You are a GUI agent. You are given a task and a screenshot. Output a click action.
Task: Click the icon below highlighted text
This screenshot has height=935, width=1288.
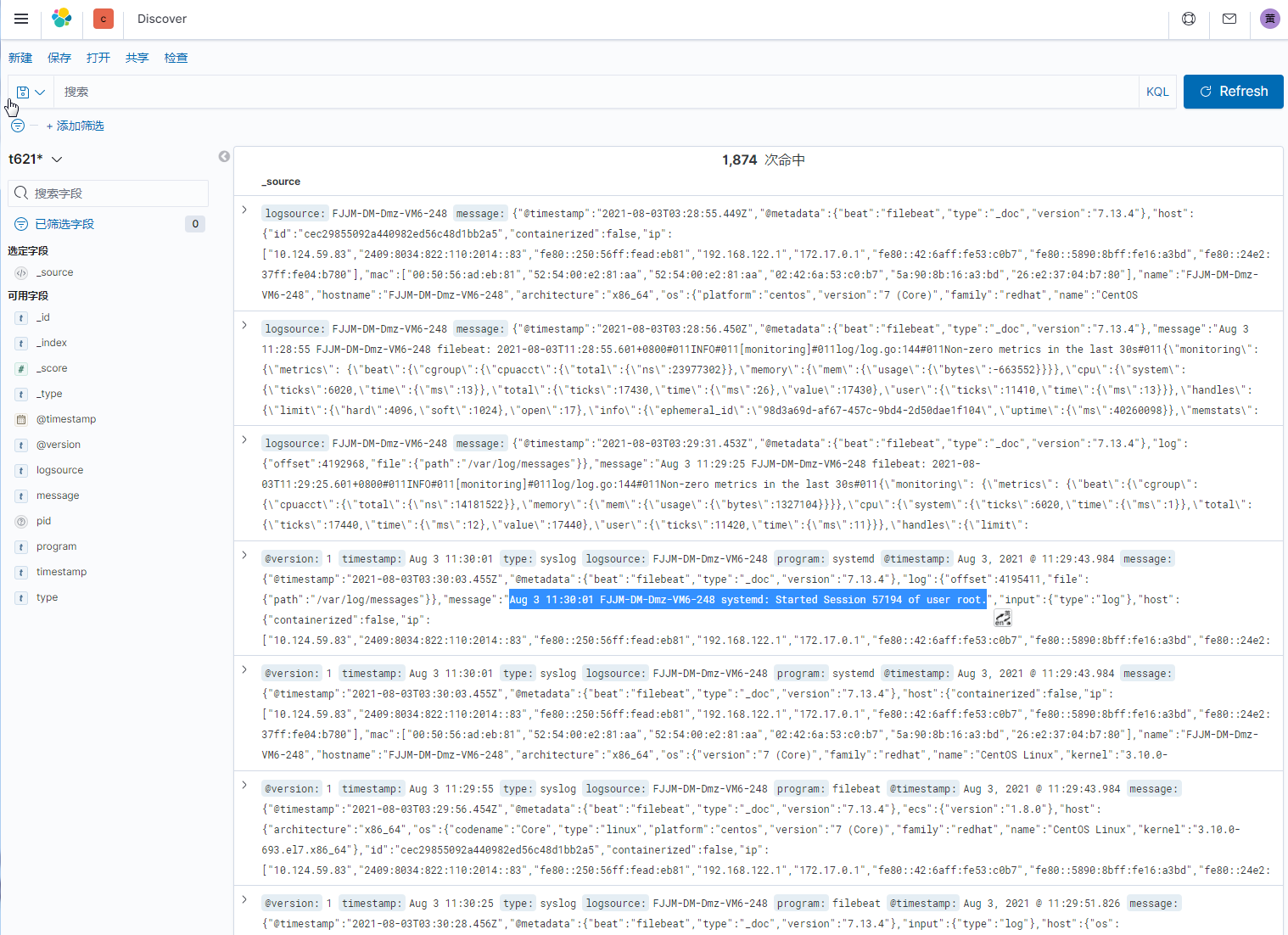[x=1003, y=619]
